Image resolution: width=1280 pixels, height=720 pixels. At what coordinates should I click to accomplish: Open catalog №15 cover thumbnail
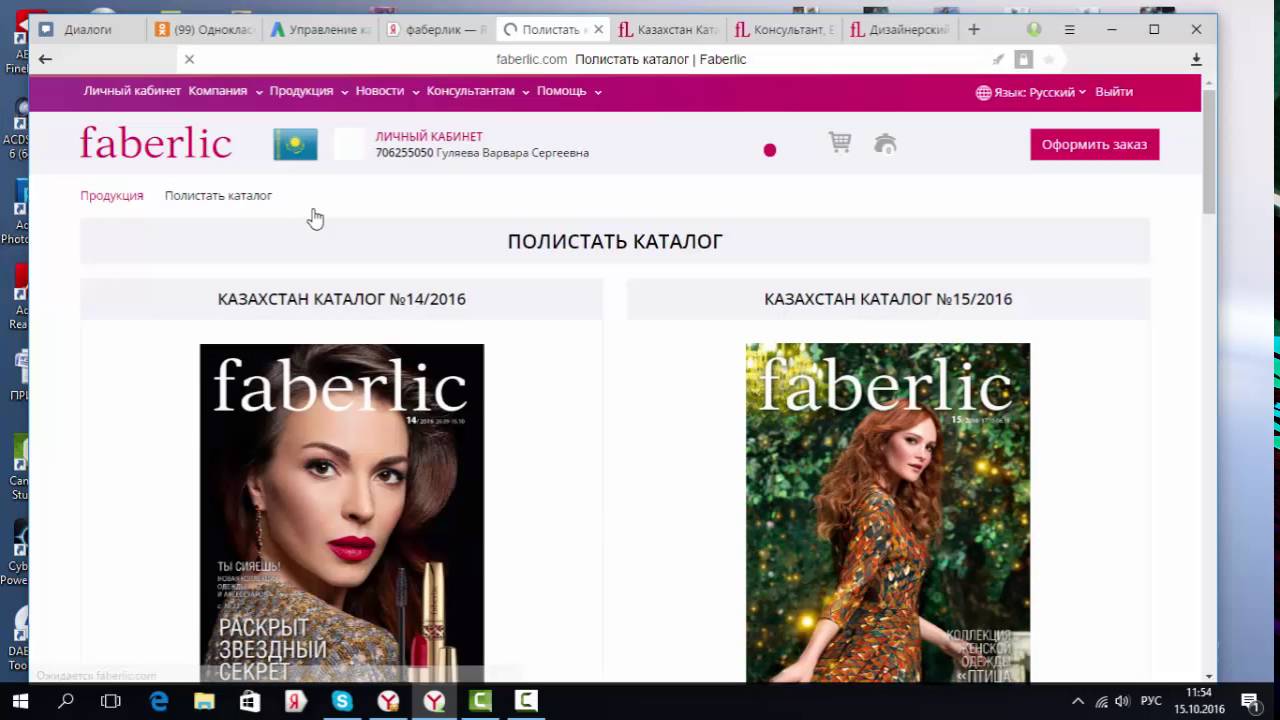click(x=888, y=513)
